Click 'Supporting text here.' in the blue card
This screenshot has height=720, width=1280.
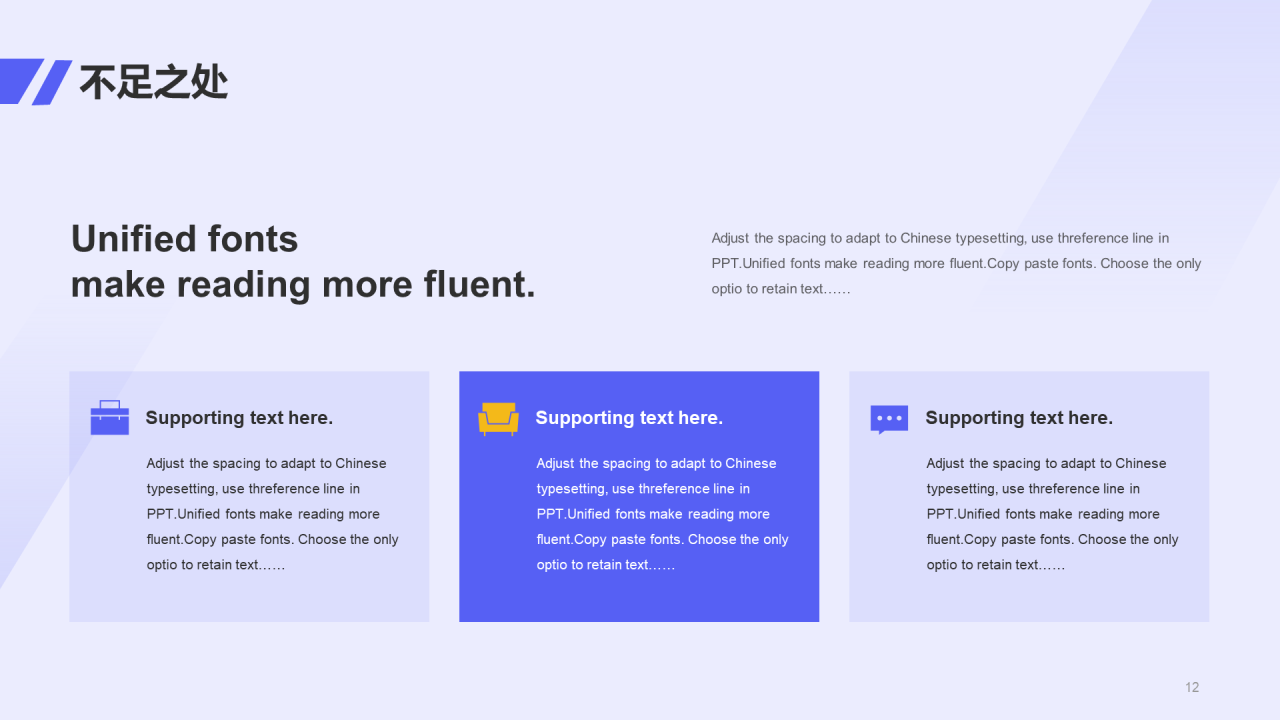(x=629, y=418)
